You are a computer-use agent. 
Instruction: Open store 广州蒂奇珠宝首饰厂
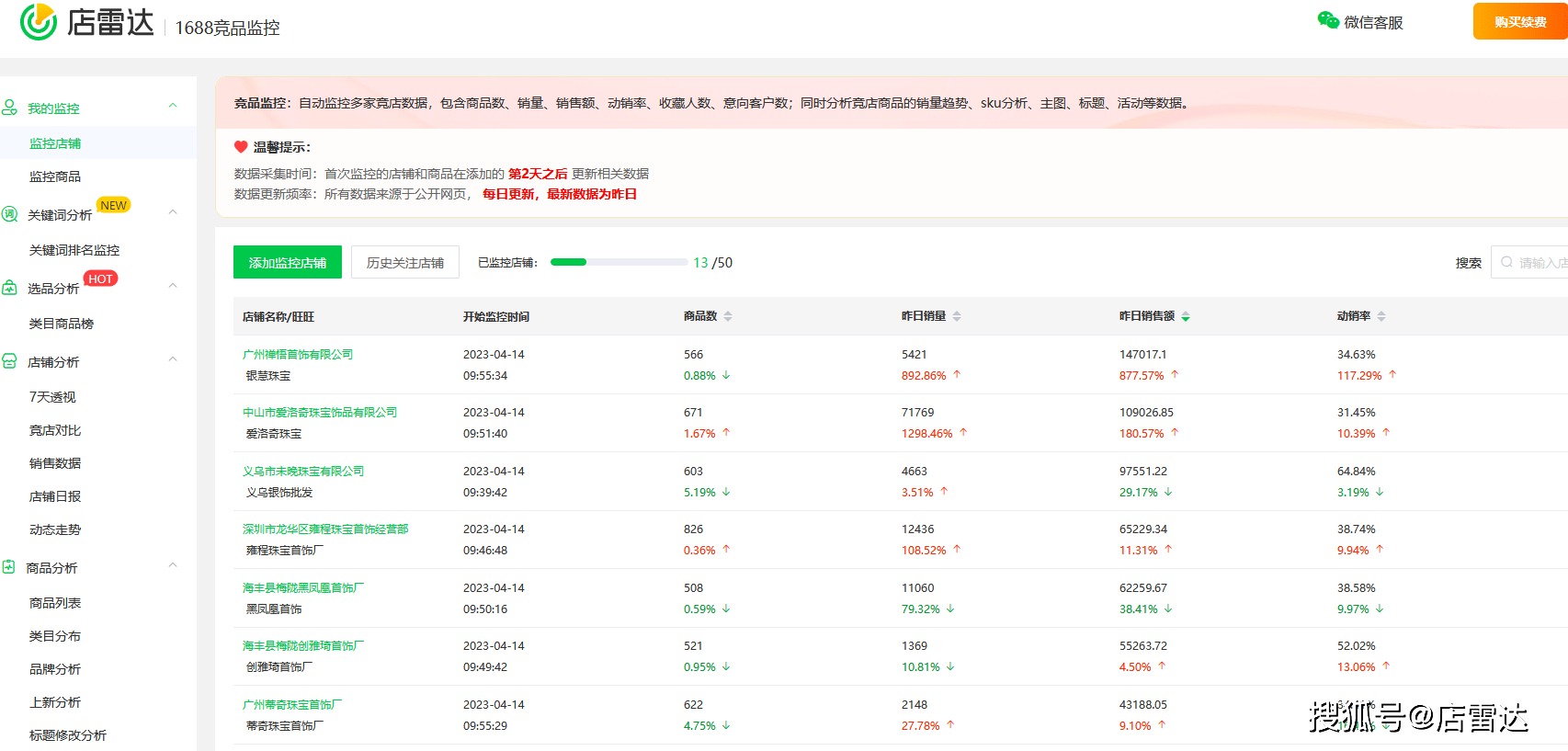pos(292,704)
